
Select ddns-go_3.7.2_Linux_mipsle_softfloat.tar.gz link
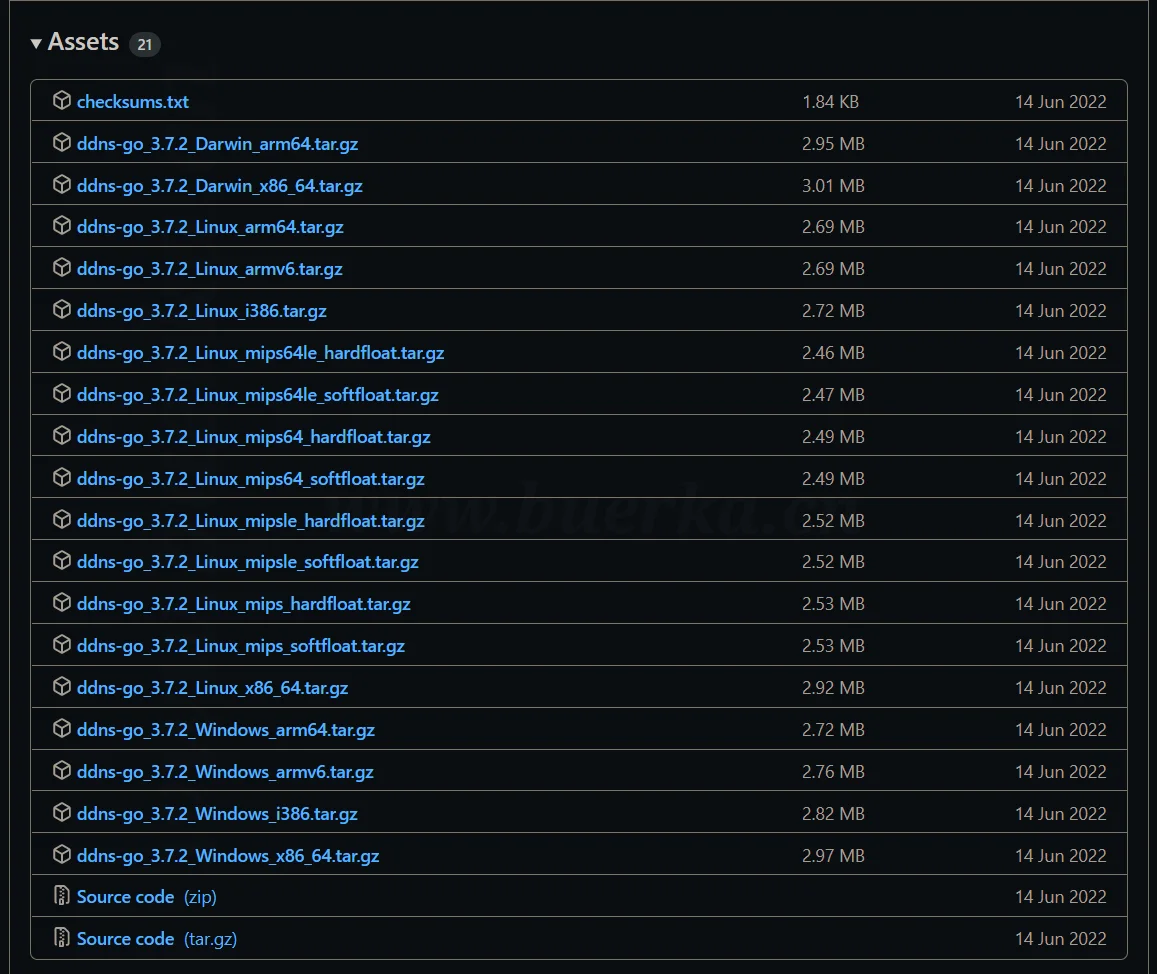(x=247, y=562)
